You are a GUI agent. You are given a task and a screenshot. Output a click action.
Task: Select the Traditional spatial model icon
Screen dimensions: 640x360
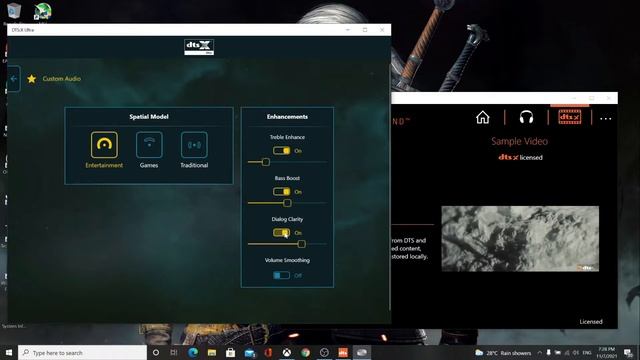click(x=194, y=144)
